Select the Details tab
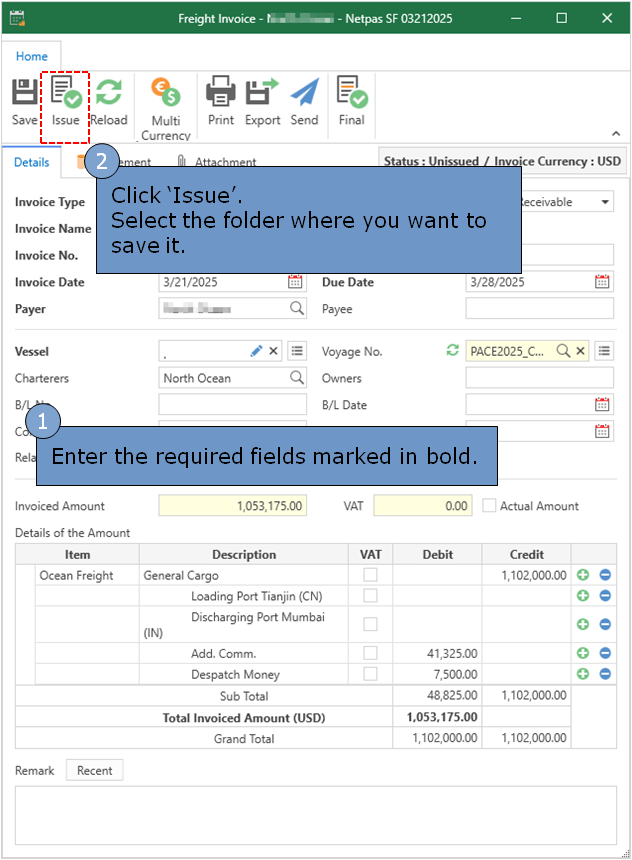632x860 pixels. pyautogui.click(x=32, y=162)
